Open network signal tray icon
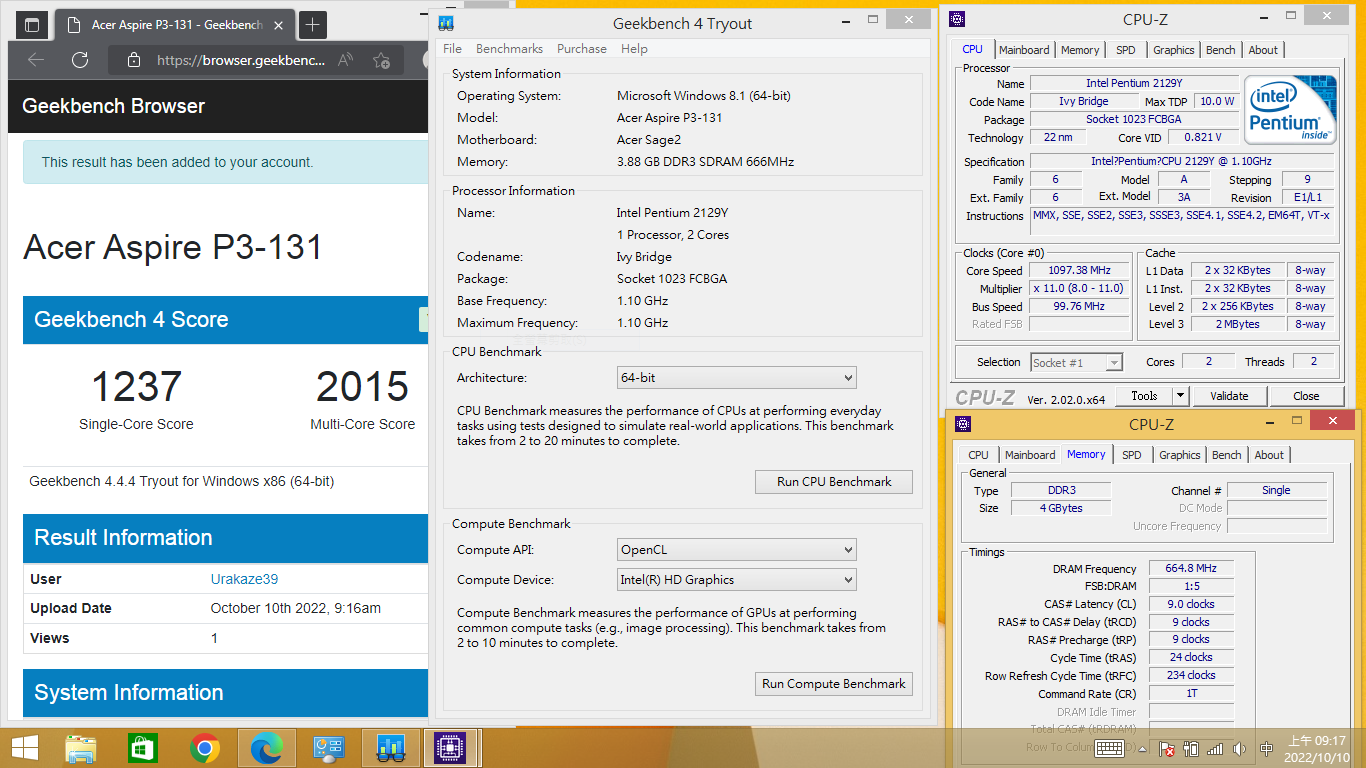Image resolution: width=1366 pixels, height=768 pixels. click(1215, 748)
